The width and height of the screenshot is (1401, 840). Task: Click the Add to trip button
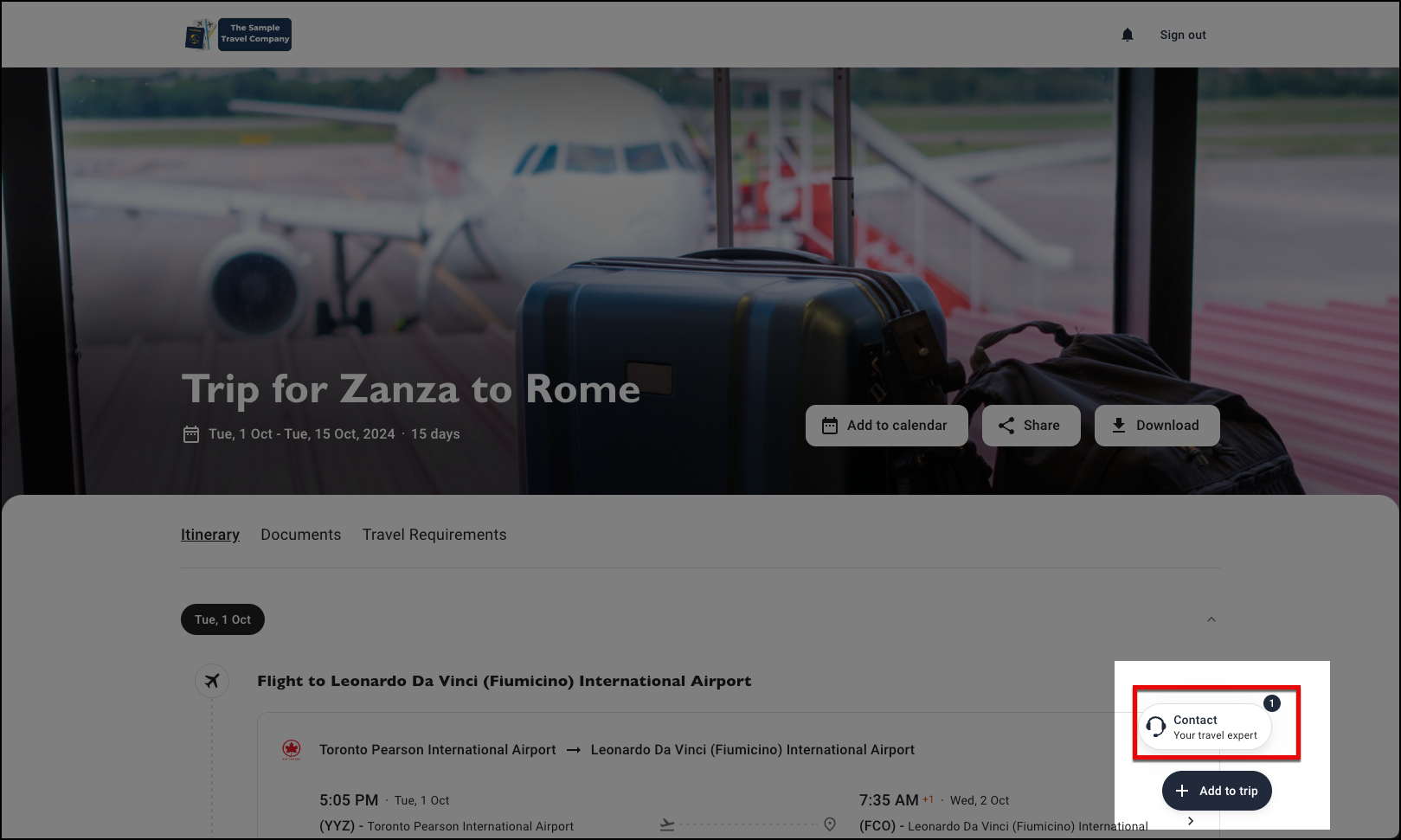coord(1217,791)
